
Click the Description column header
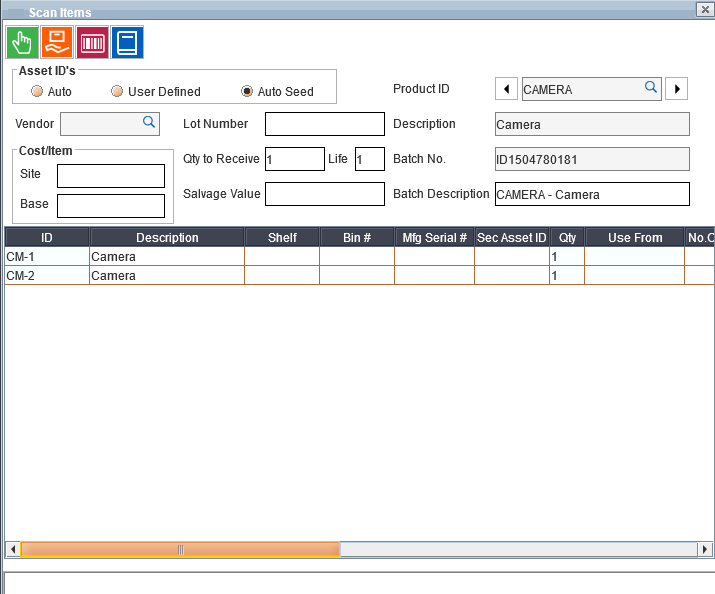coord(167,238)
